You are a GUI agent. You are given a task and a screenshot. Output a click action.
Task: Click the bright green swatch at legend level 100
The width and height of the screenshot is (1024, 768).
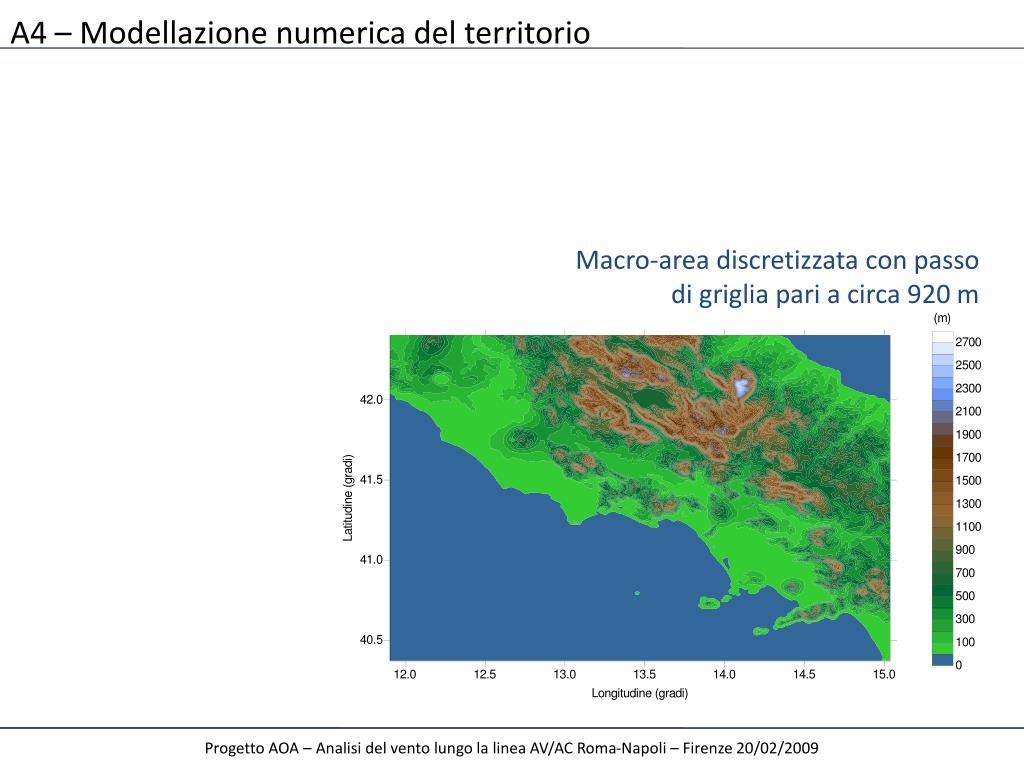point(942,648)
